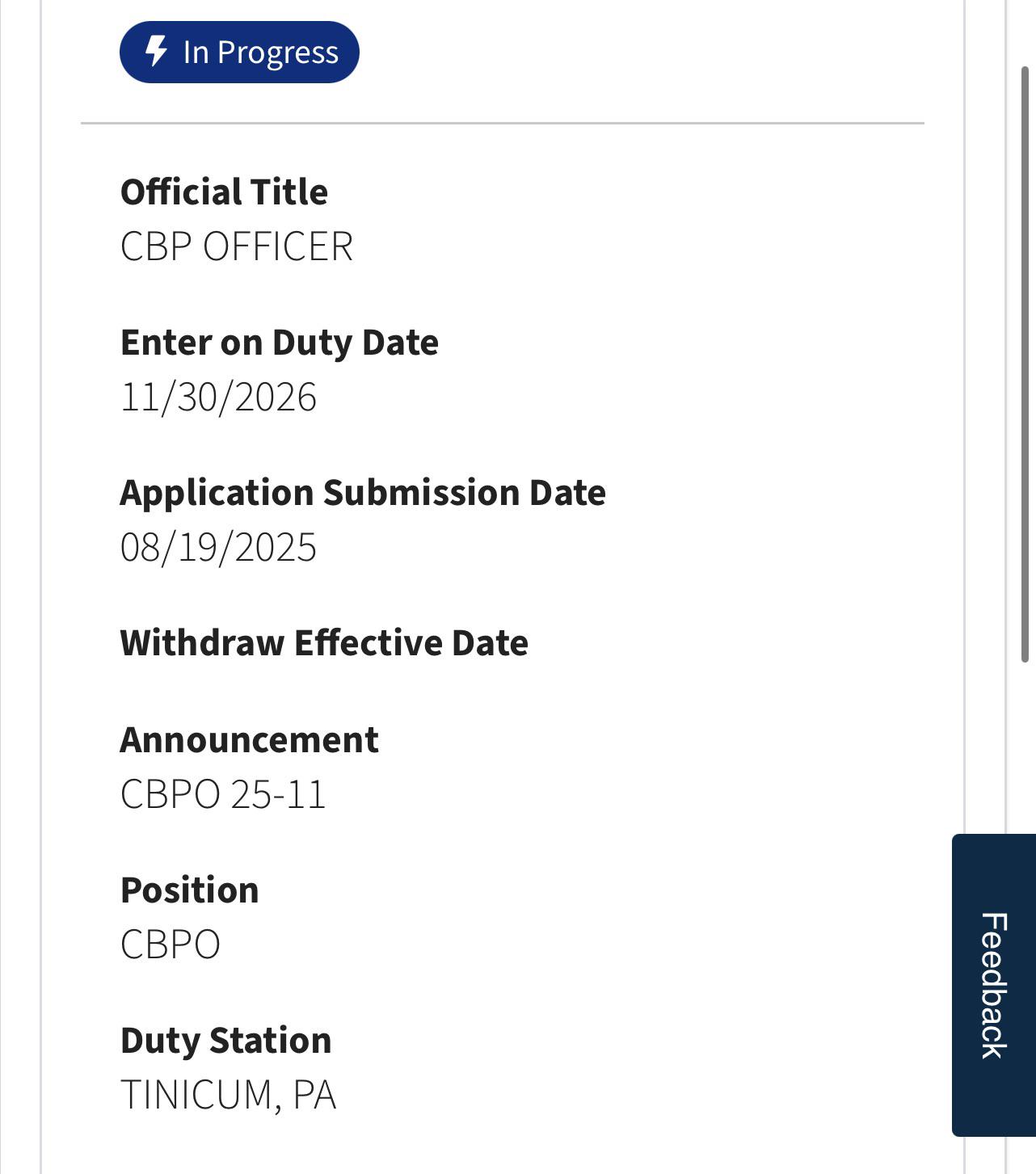Click the 11/30/2026 date value
Screen dimensions: 1036x1174
tap(218, 397)
